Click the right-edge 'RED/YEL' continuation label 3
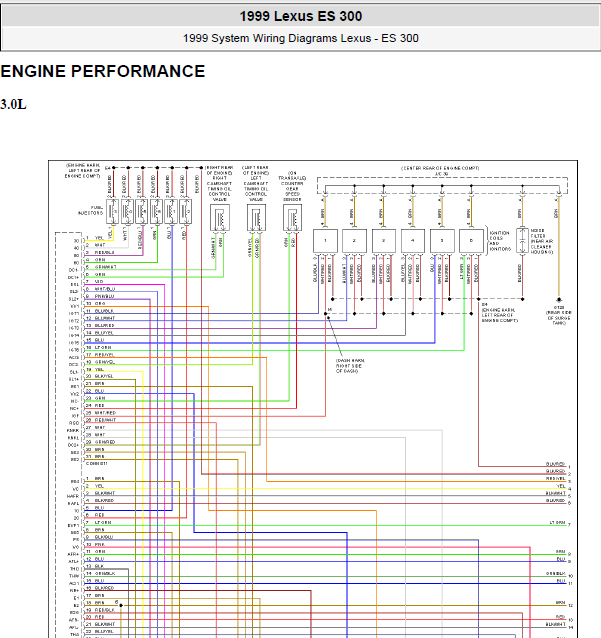Image resolution: width=601 pixels, height=638 pixels. (558, 479)
